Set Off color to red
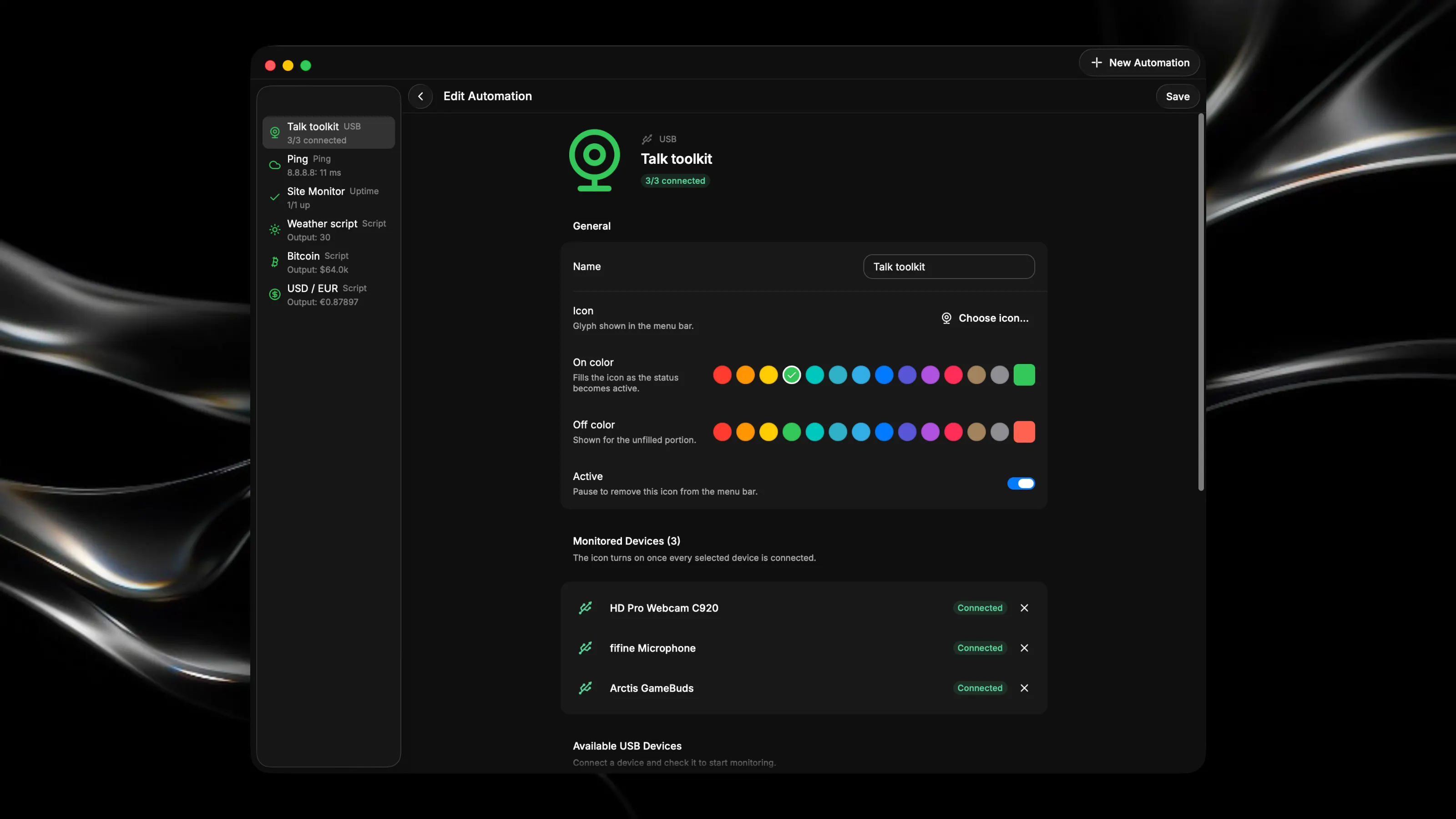Viewport: 1456px width, 819px height. (x=723, y=432)
